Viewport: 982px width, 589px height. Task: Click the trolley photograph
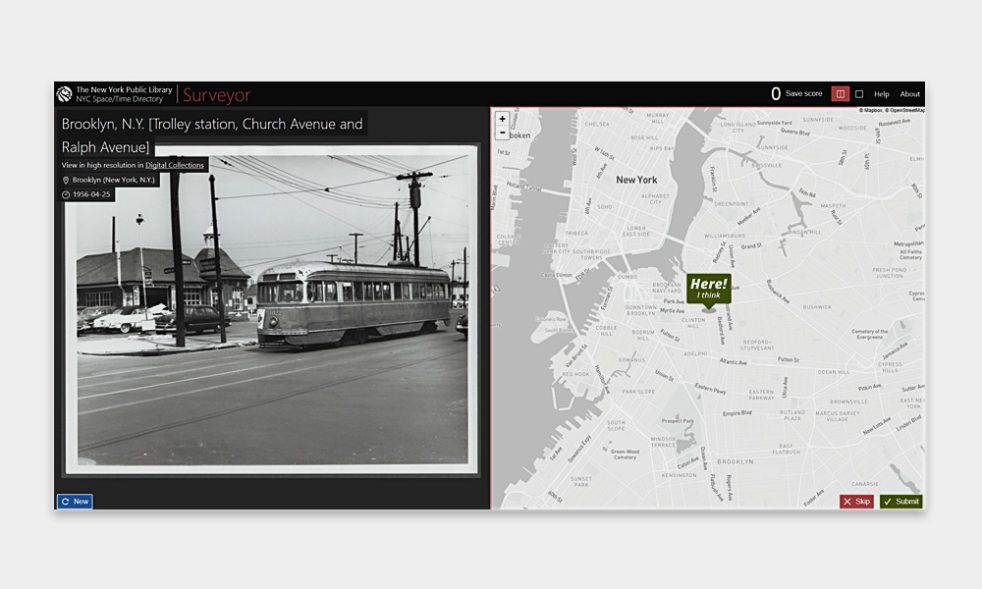click(x=272, y=310)
